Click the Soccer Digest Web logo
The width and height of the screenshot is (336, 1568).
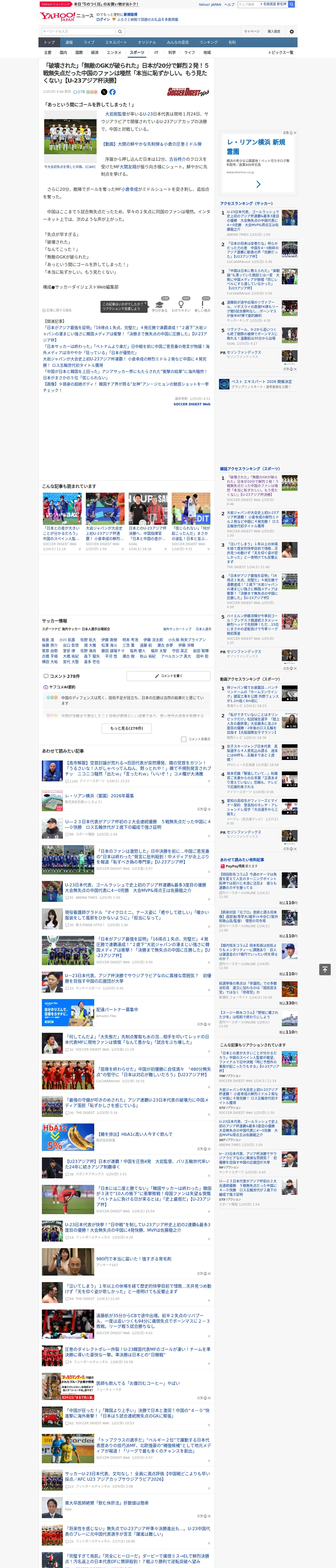pyautogui.click(x=188, y=92)
